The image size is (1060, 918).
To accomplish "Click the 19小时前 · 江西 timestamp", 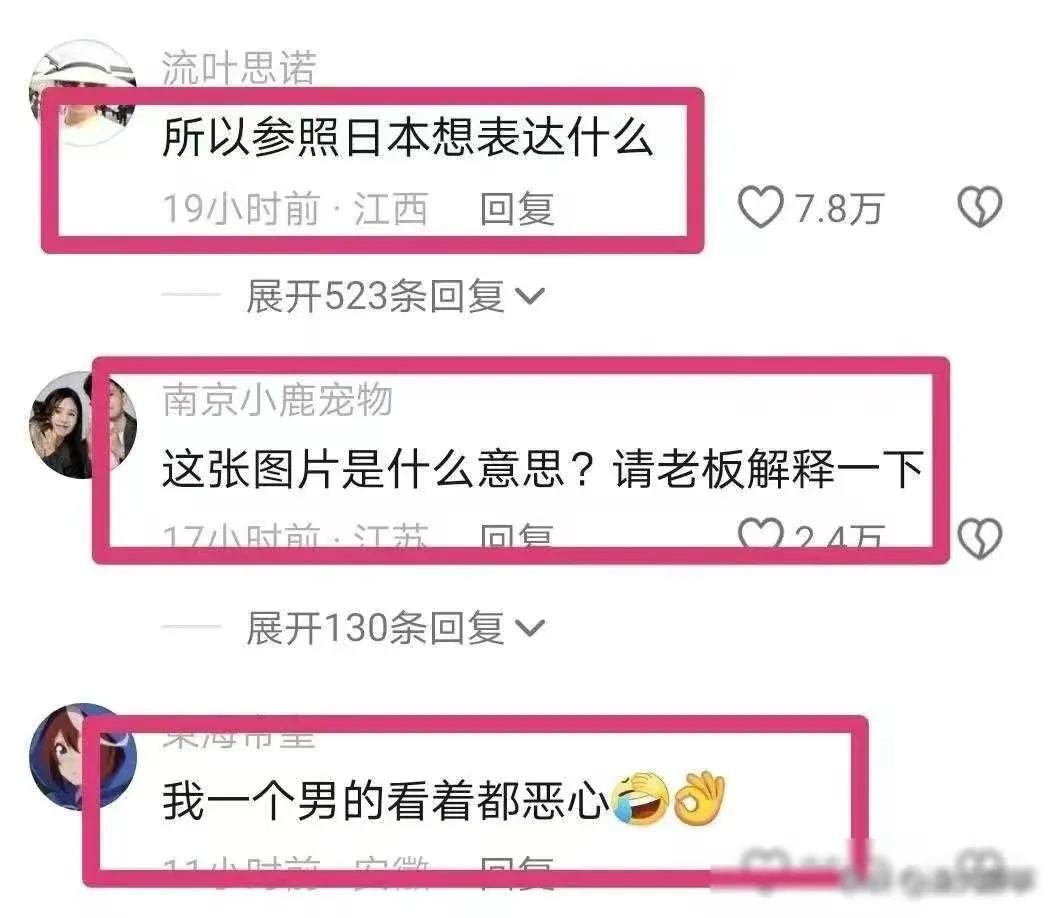I will click(x=295, y=208).
